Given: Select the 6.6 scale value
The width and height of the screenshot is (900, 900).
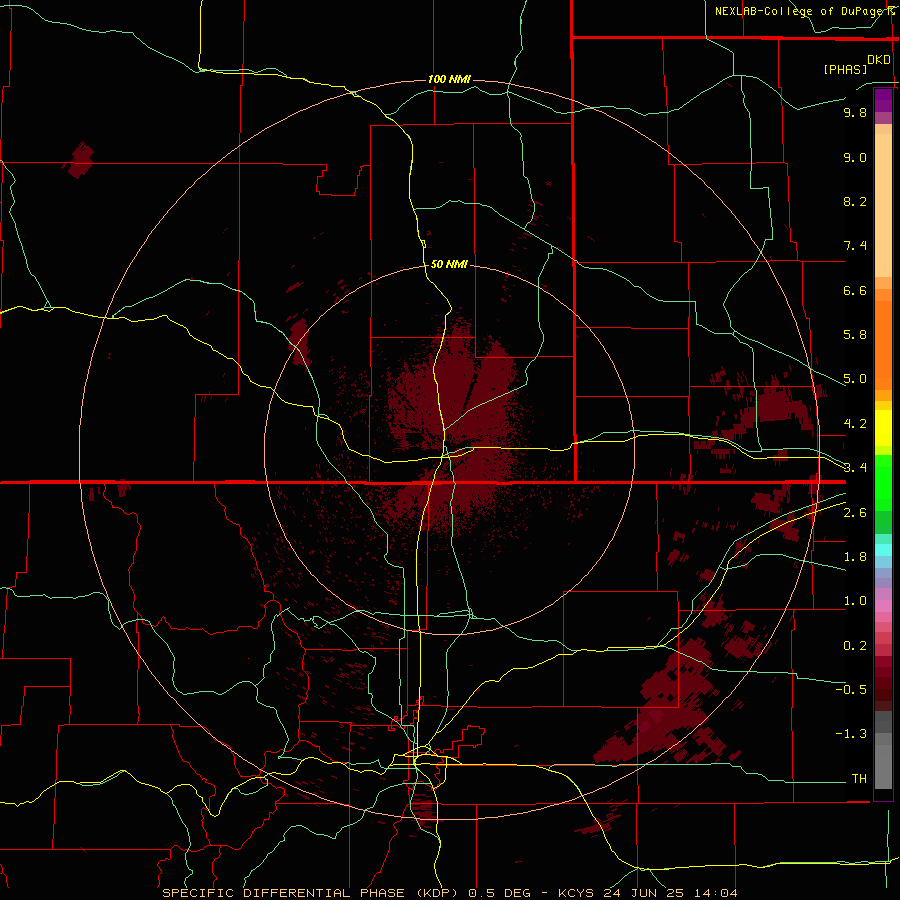Looking at the screenshot, I should (x=855, y=290).
